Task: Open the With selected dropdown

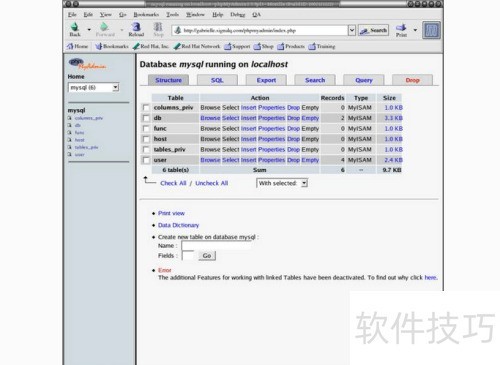Action: pos(282,183)
